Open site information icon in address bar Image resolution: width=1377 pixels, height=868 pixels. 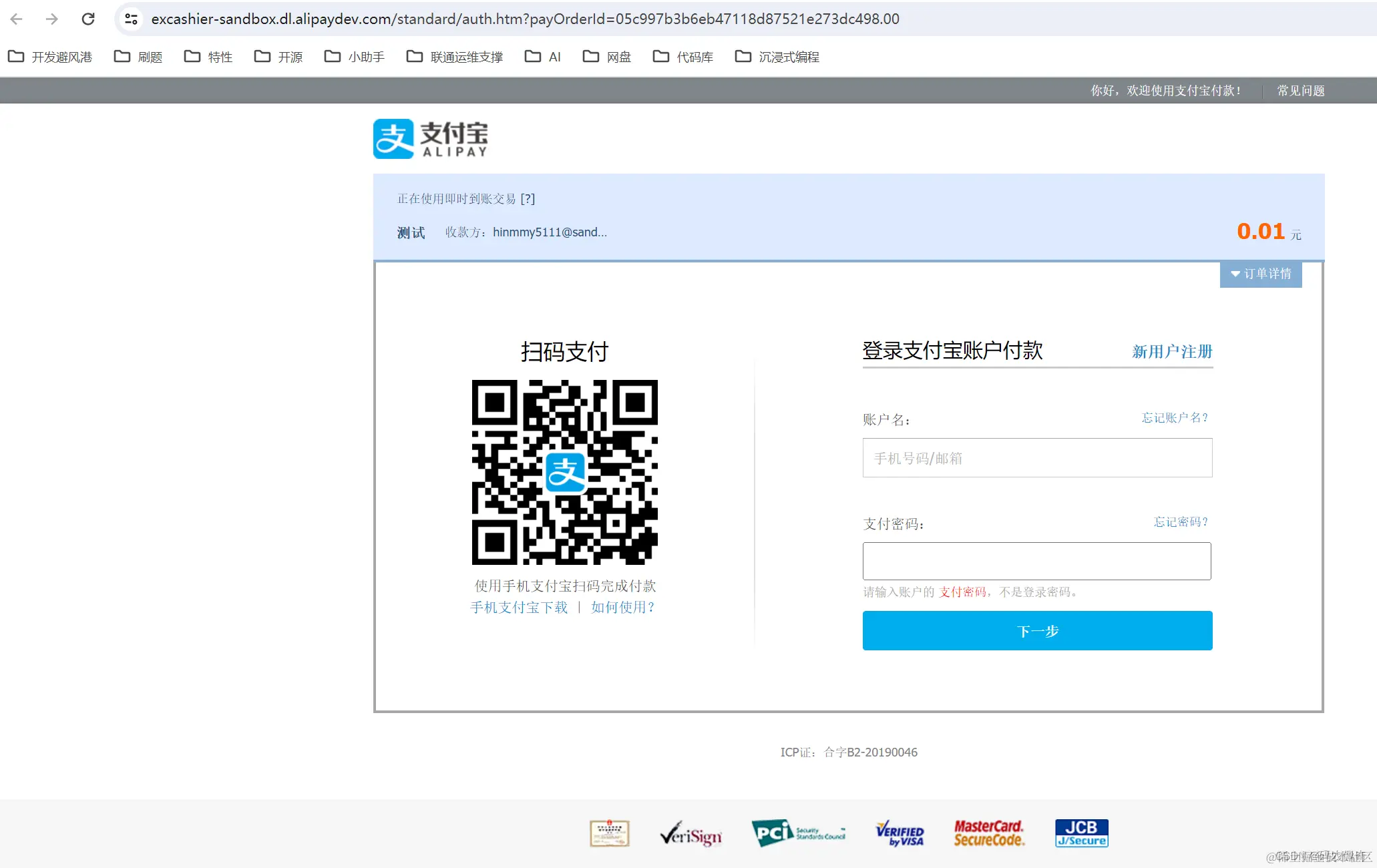pos(132,19)
